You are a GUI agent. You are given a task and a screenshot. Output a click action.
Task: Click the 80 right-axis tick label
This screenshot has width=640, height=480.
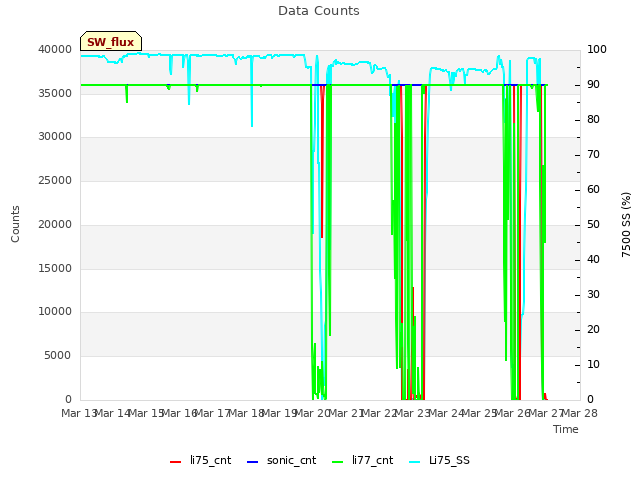coord(593,120)
